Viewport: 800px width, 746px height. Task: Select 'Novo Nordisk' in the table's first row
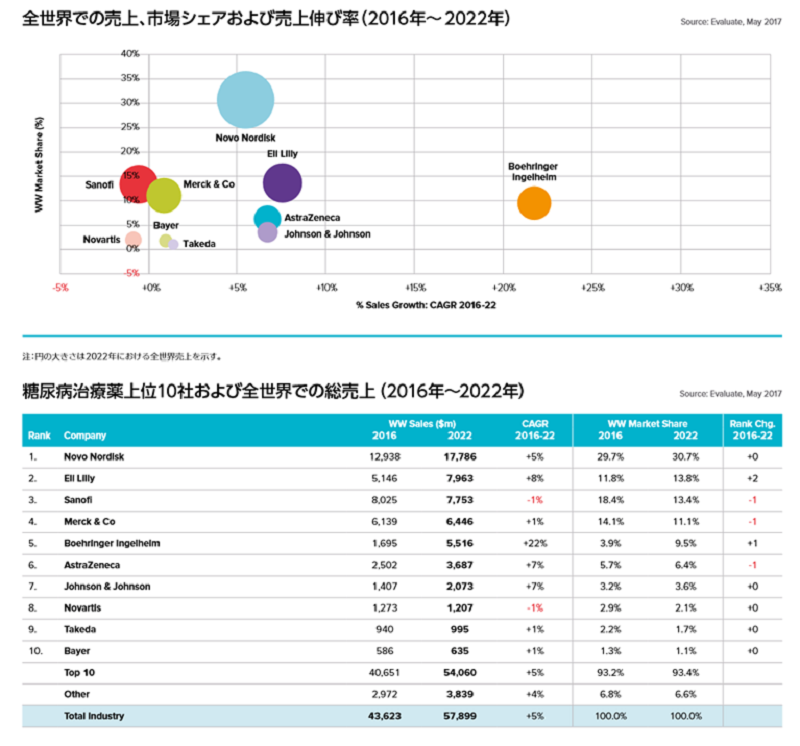click(x=94, y=457)
